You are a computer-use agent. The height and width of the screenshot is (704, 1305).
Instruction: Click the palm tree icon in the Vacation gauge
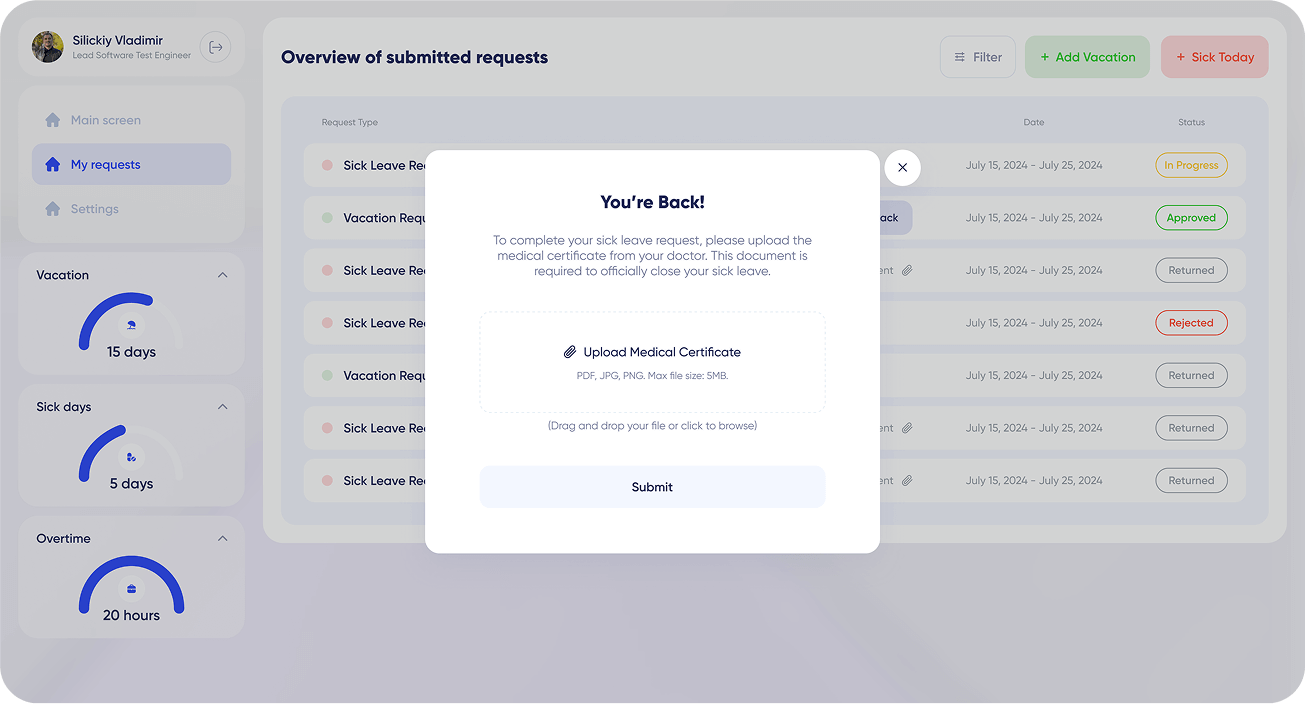[132, 325]
